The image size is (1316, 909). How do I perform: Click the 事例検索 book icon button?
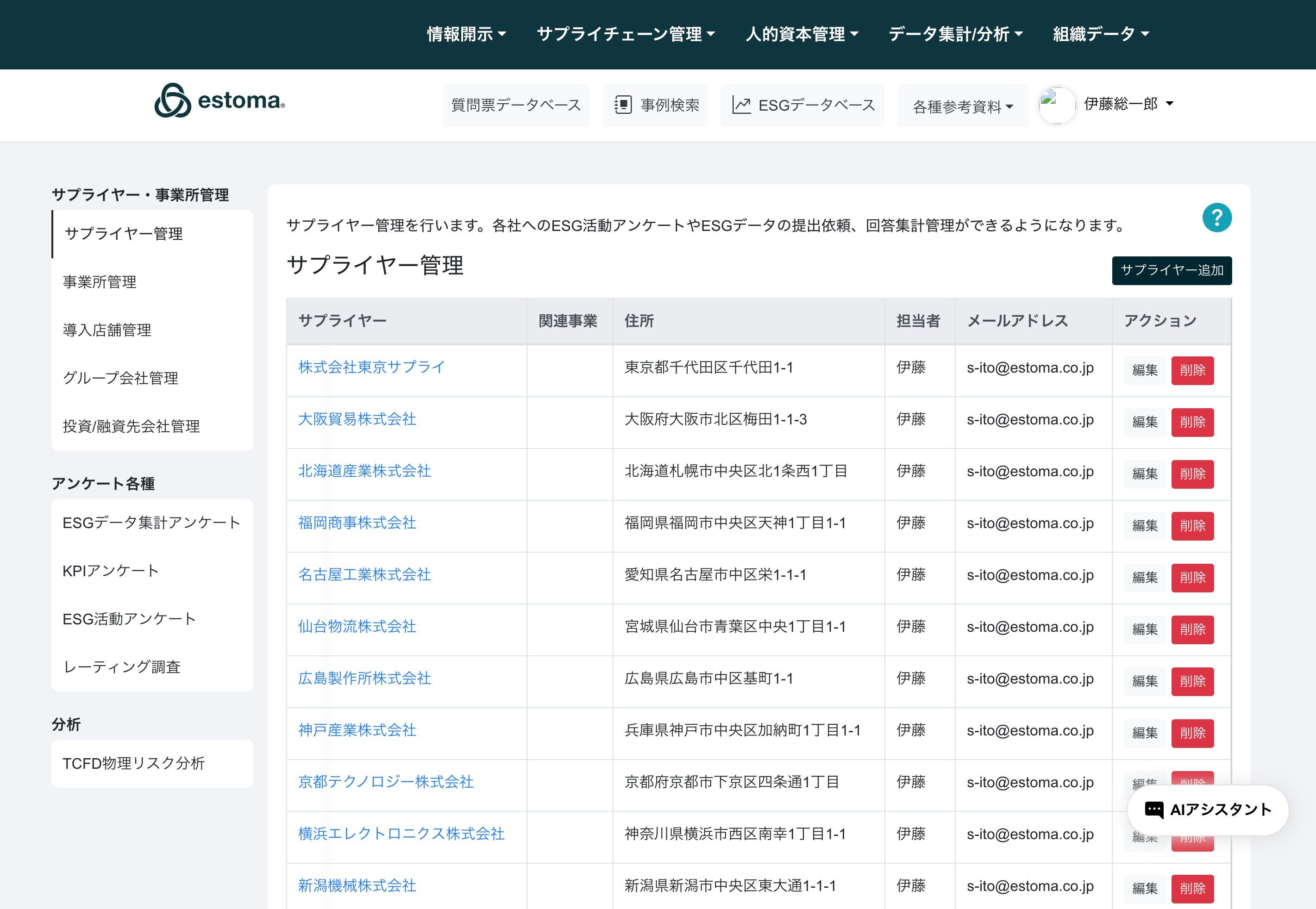(x=655, y=106)
